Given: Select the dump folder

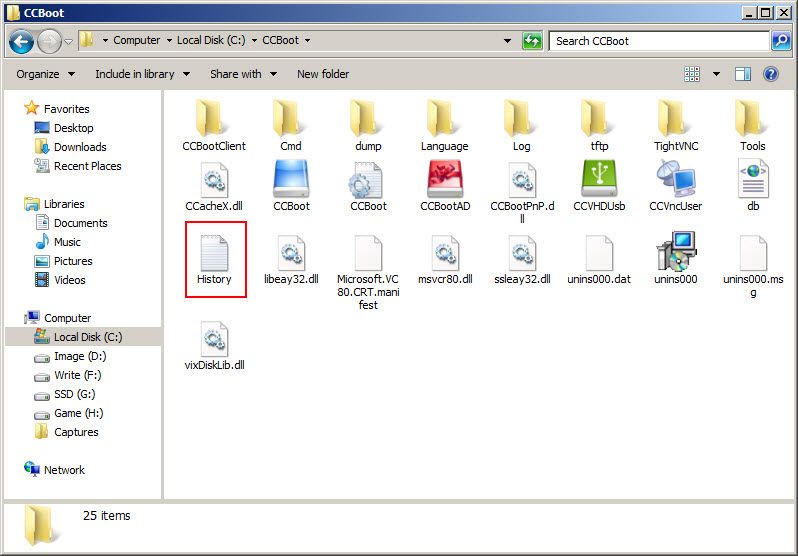Looking at the screenshot, I should click(x=368, y=126).
